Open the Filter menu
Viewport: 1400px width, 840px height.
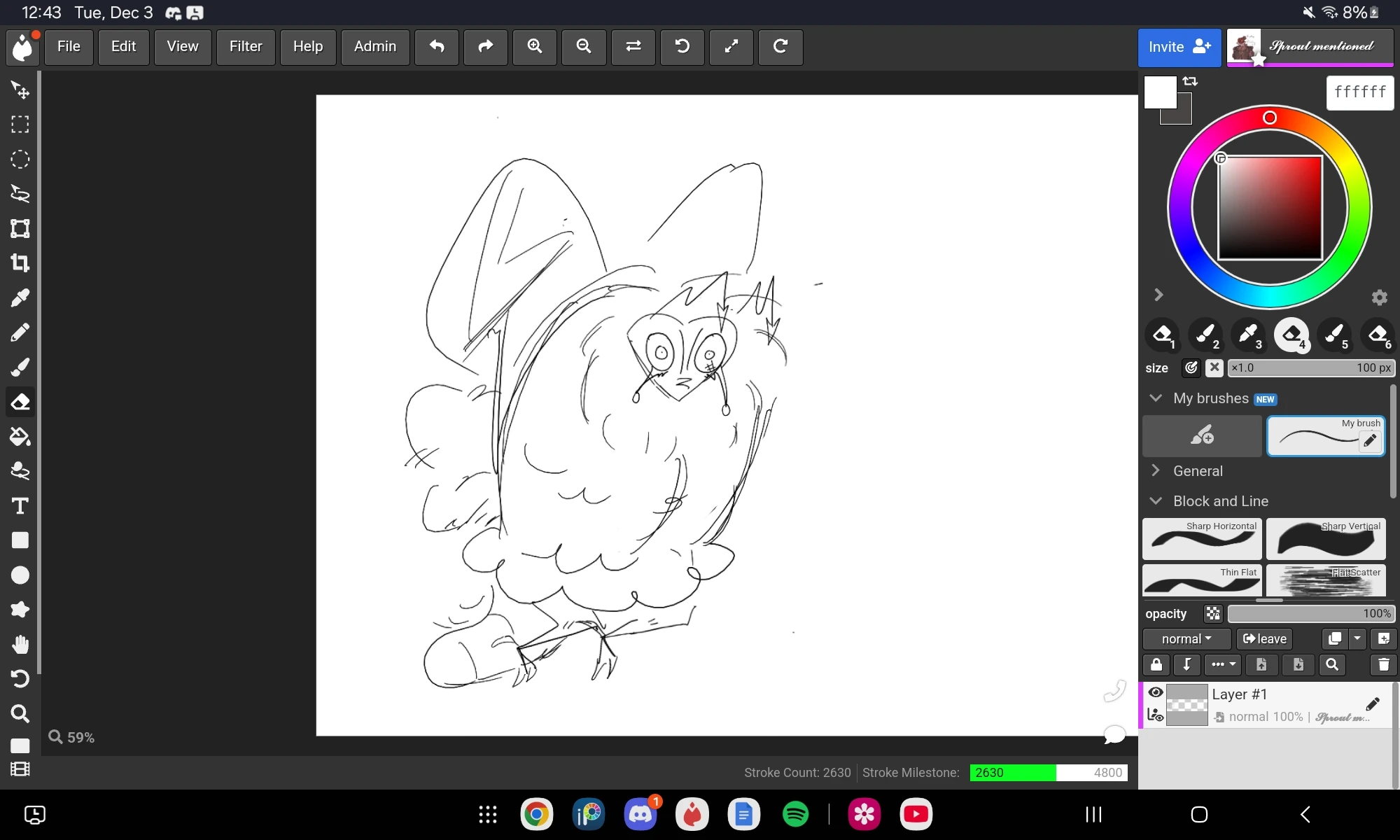(246, 47)
